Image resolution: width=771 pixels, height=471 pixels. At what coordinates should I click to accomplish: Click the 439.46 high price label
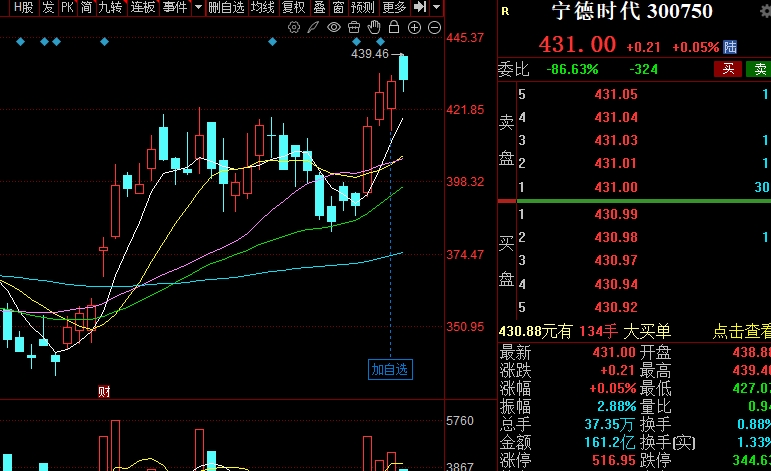[370, 54]
